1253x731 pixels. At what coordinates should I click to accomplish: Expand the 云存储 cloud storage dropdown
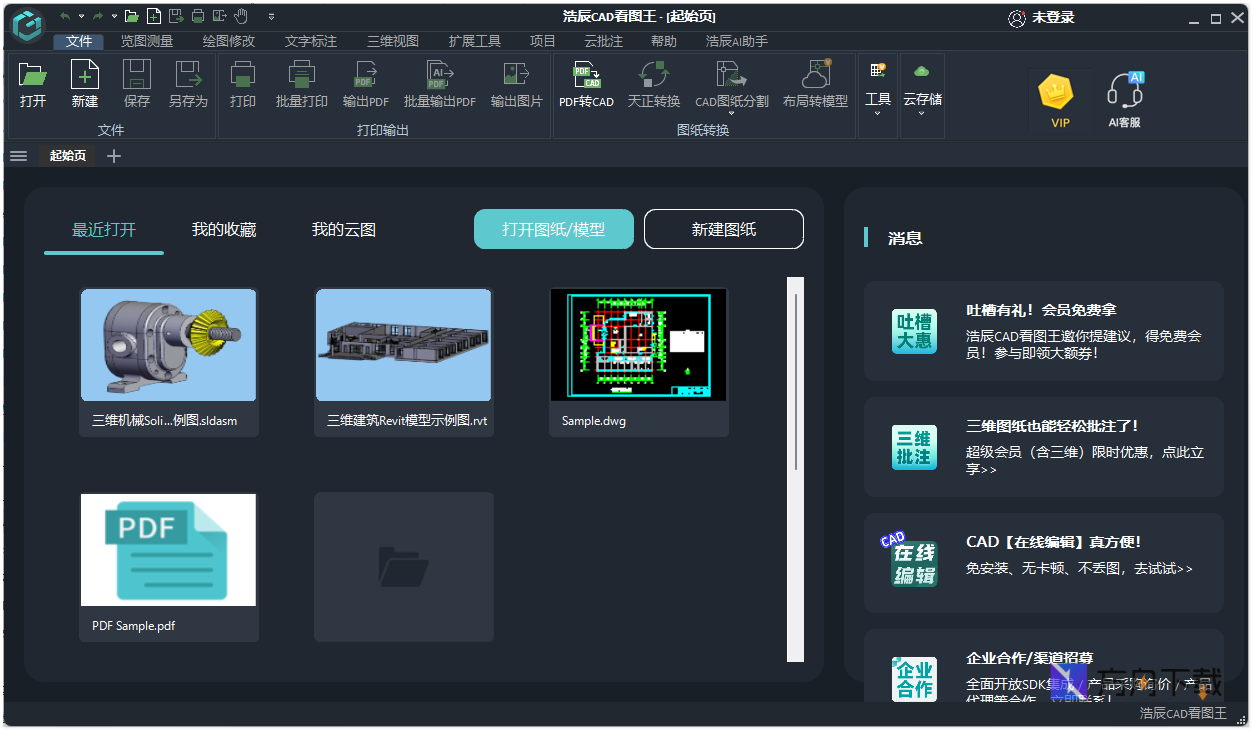point(922,113)
